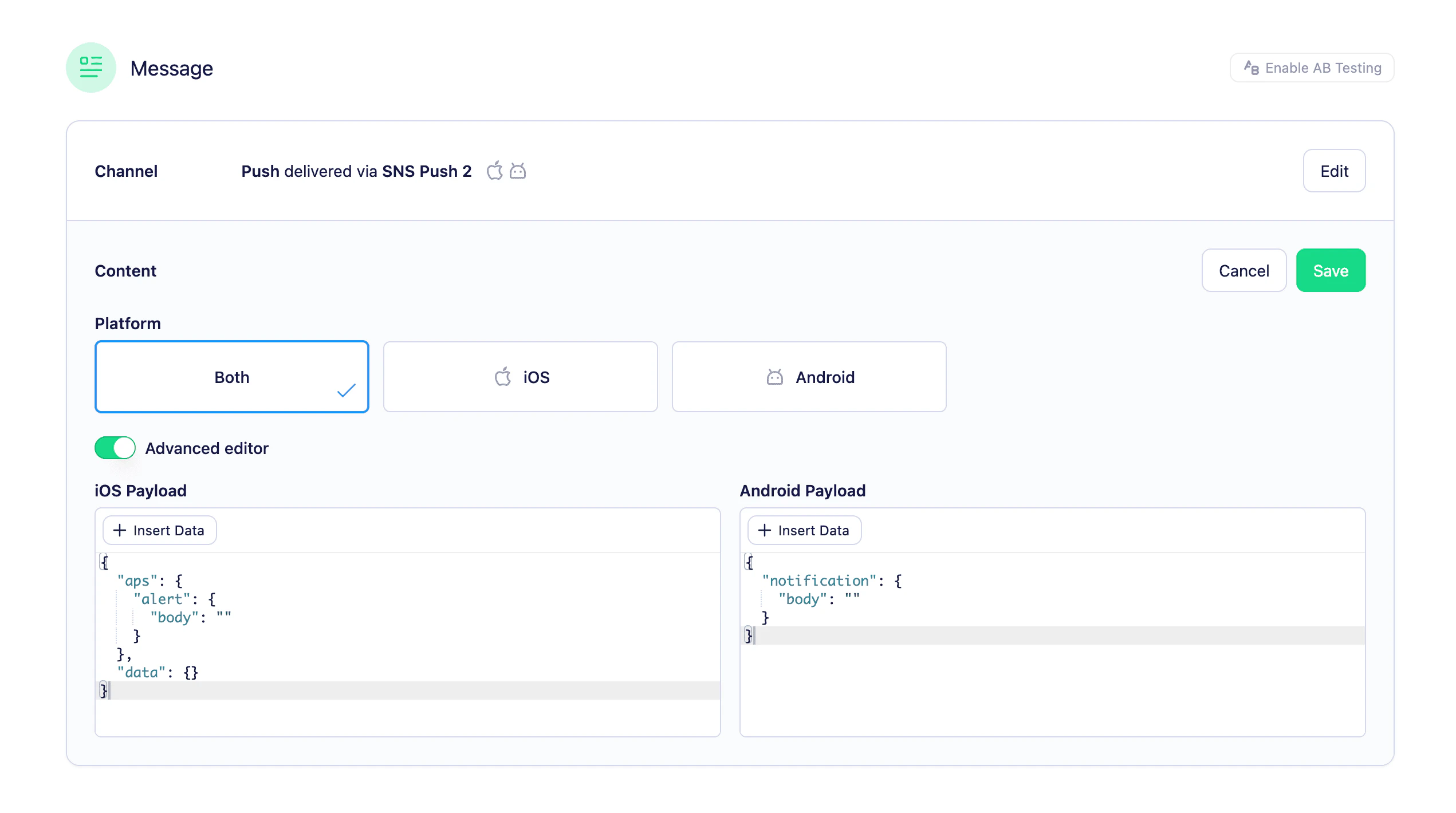The image size is (1456, 813).
Task: Click the Android Payload label
Action: click(802, 491)
